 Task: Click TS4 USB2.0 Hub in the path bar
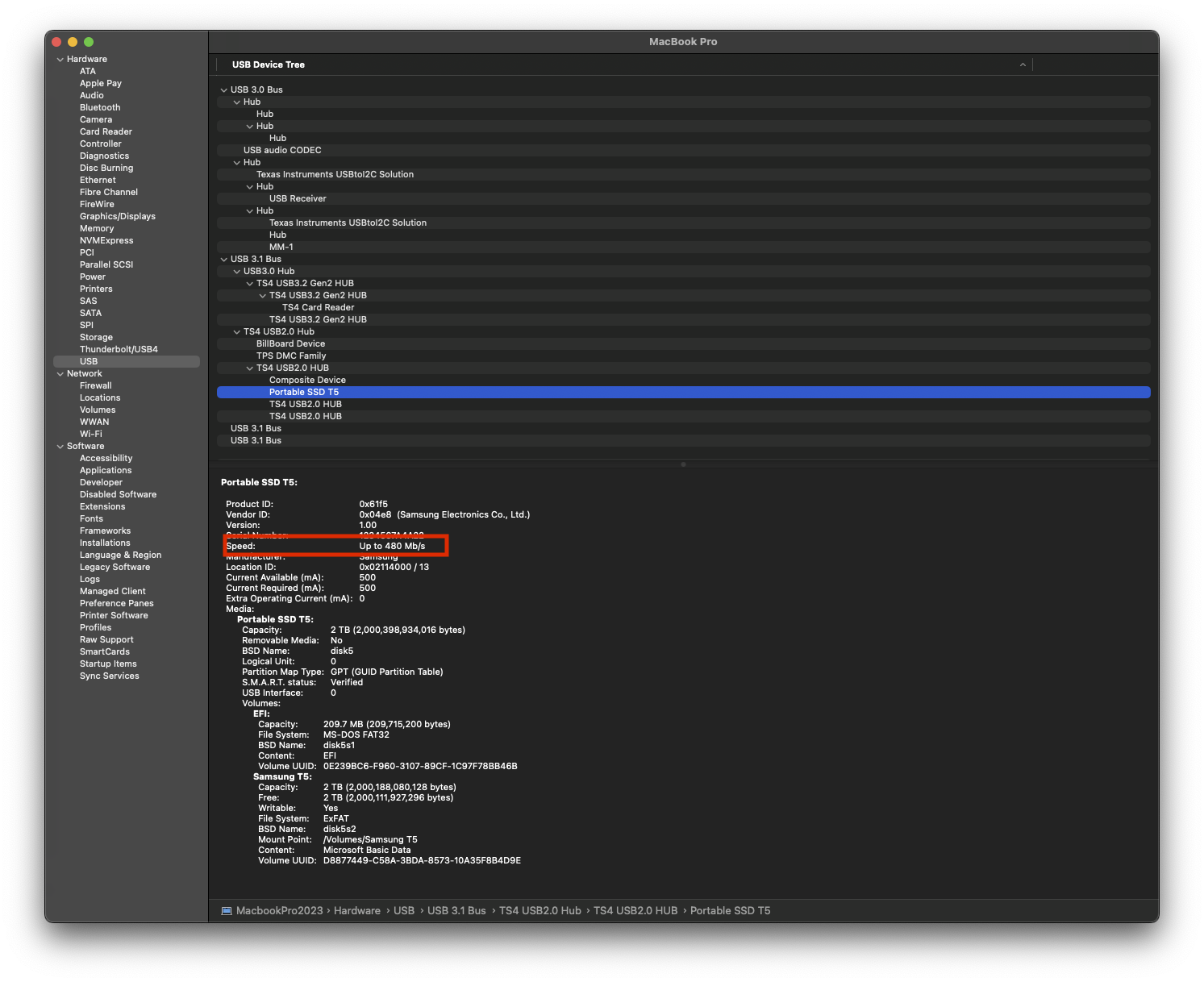pos(540,911)
